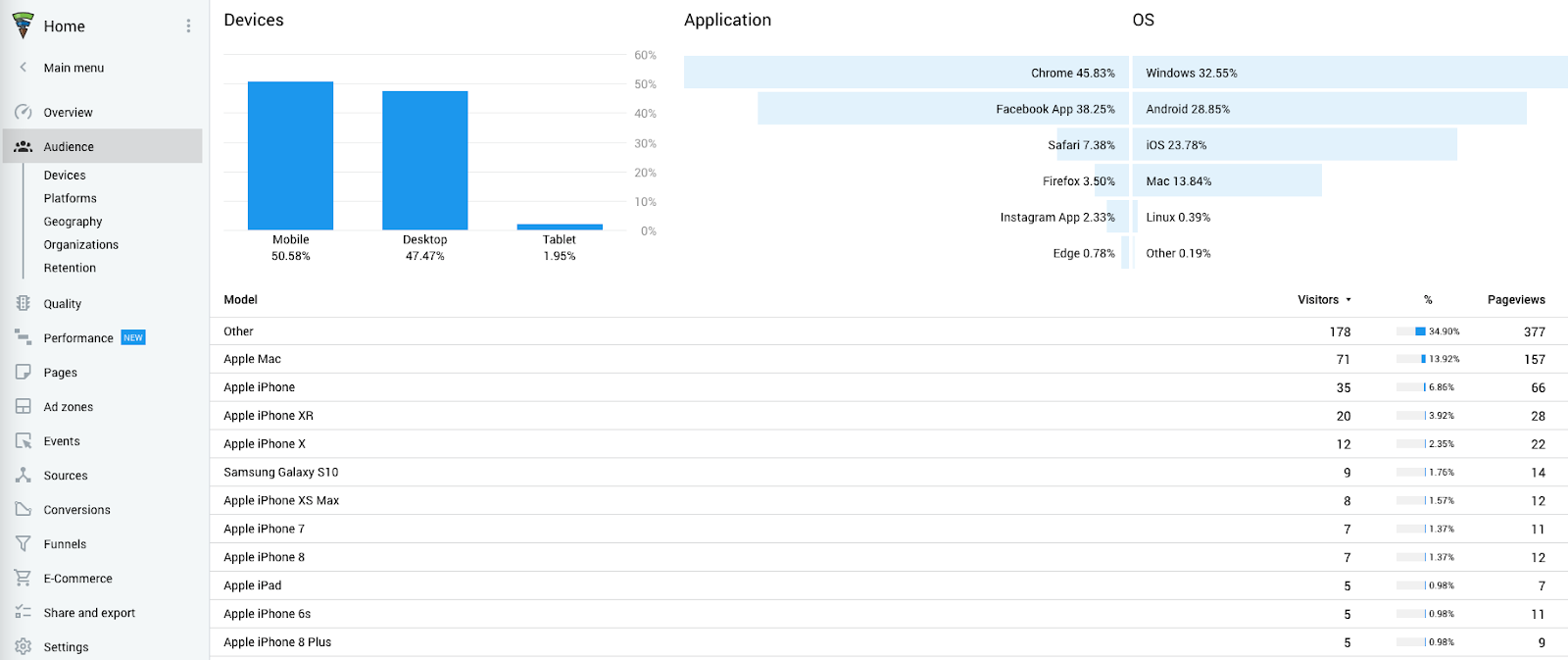
Task: Click the Edge 0.78% label
Action: 1084,253
